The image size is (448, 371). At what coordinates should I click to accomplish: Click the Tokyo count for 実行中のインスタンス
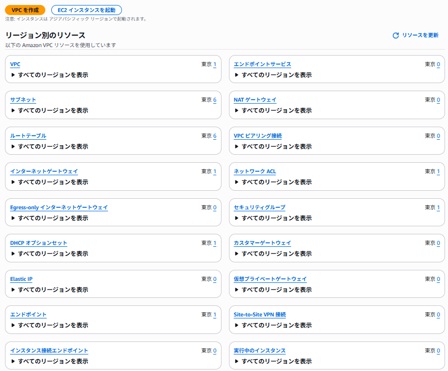(438, 351)
